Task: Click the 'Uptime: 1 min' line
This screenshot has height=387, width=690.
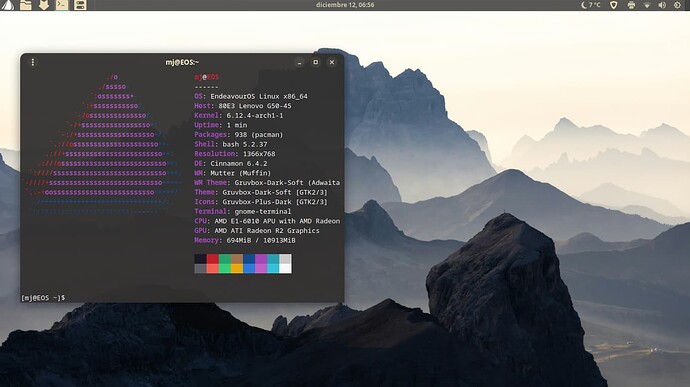Action: point(220,125)
